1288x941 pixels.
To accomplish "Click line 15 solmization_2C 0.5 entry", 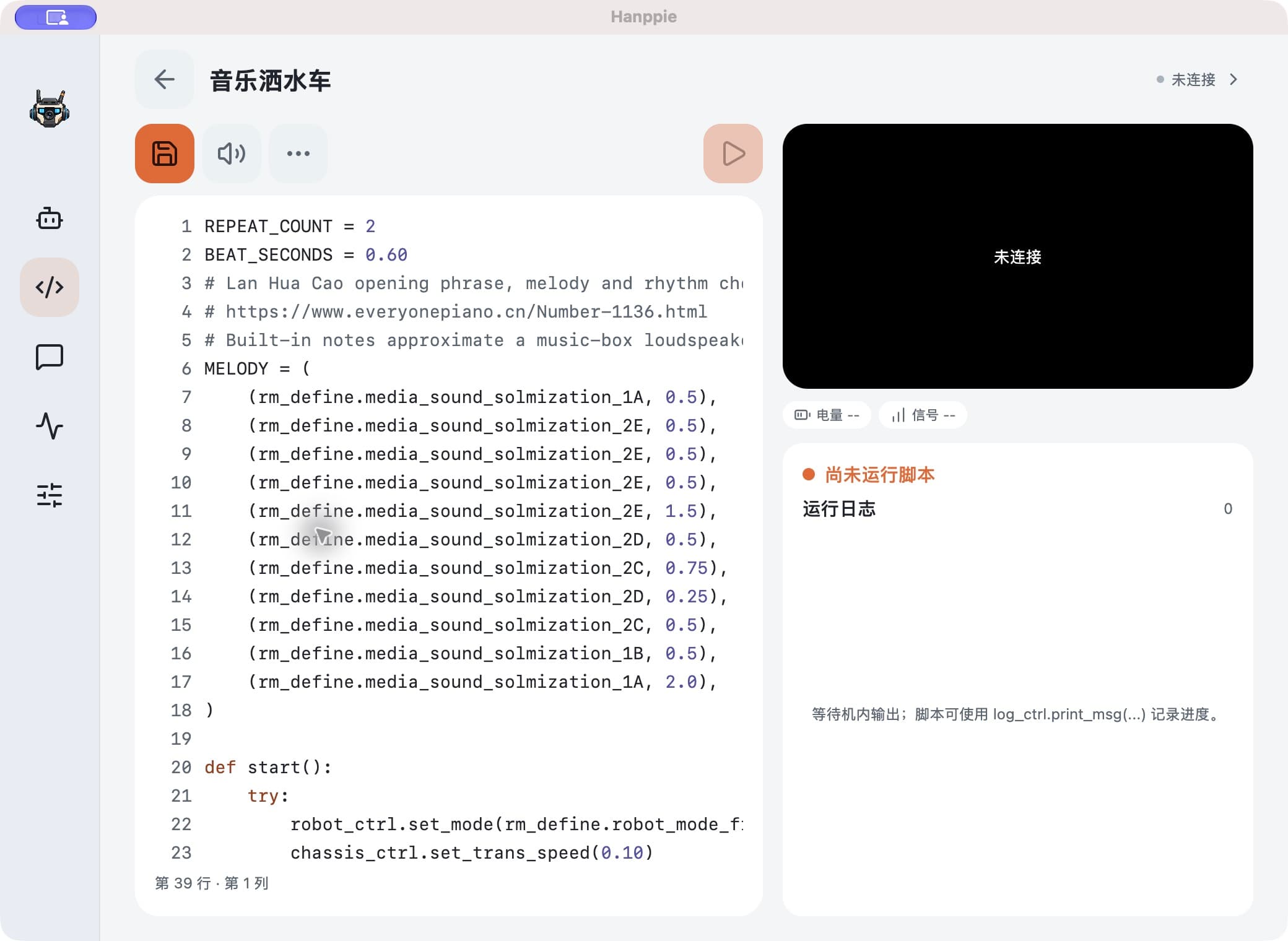I will (482, 625).
